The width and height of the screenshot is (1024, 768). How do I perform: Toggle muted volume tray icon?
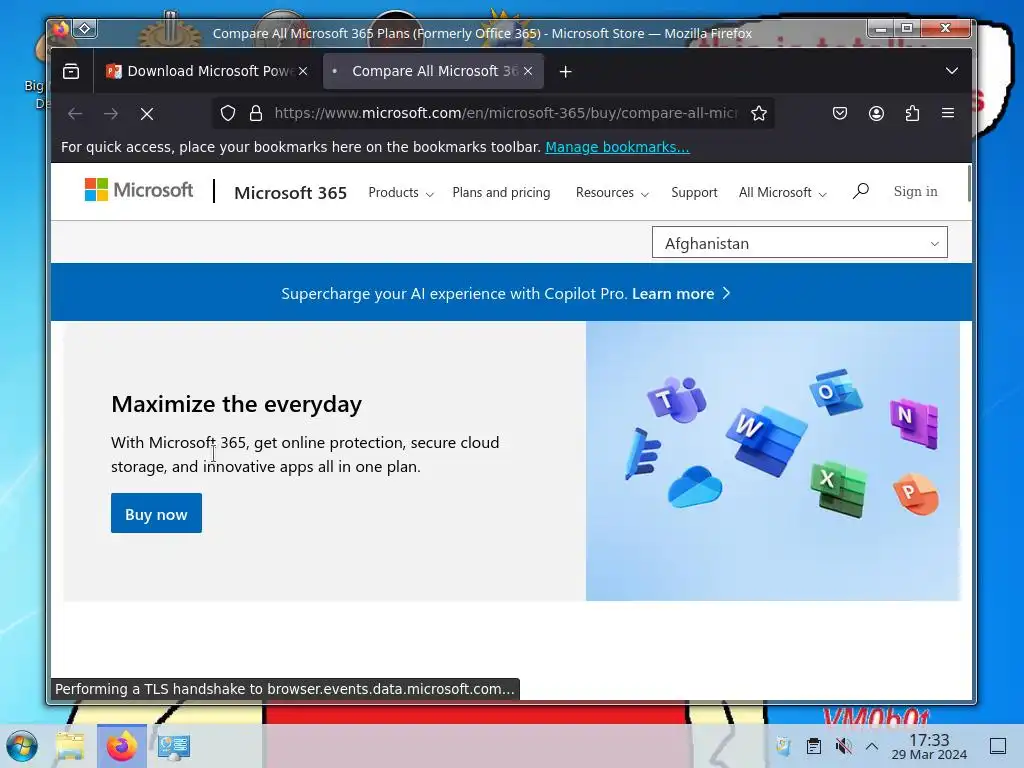pyautogui.click(x=844, y=746)
